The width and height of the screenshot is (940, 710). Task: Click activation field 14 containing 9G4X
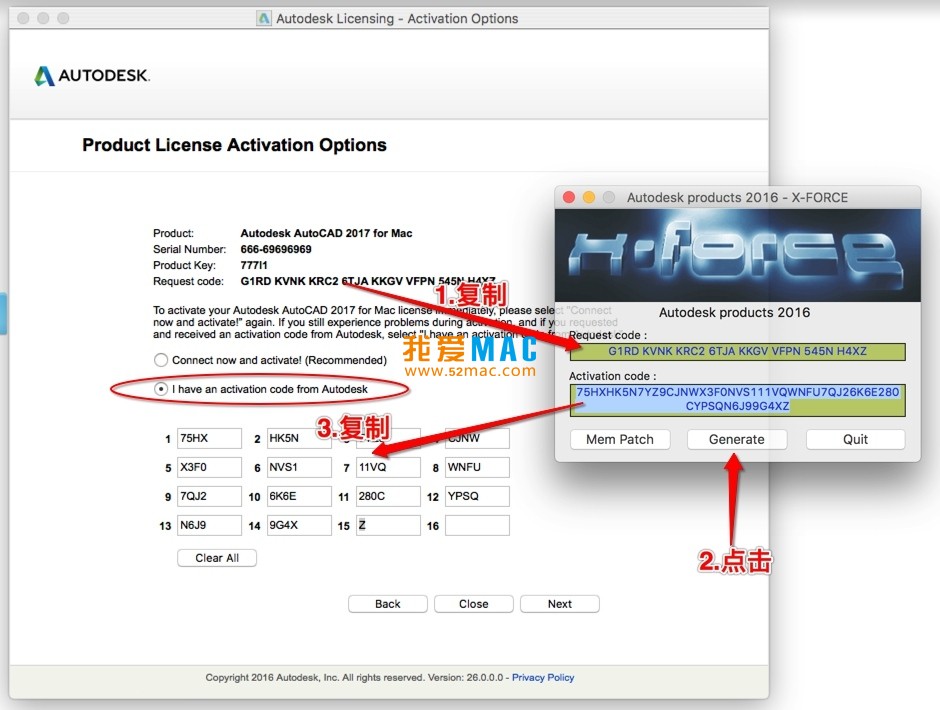pos(299,525)
